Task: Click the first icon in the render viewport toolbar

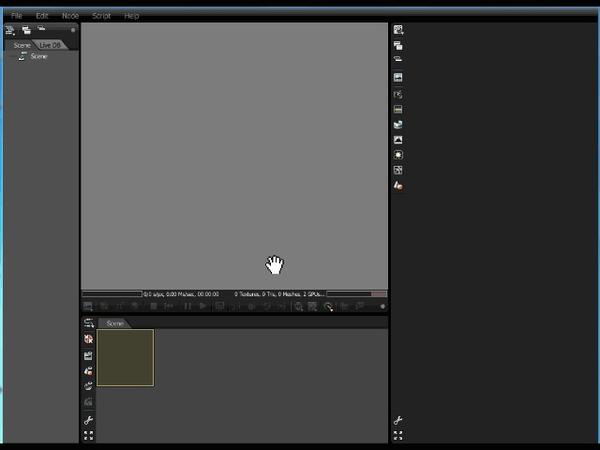Action: coord(88,307)
